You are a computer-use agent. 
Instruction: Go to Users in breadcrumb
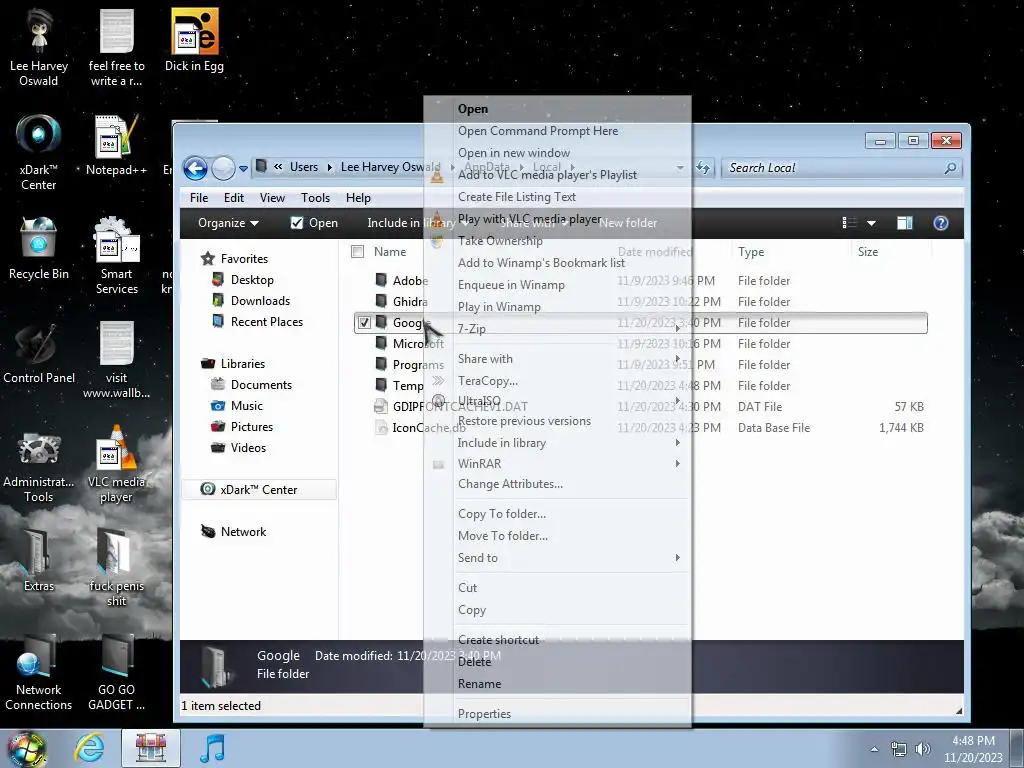(x=304, y=167)
